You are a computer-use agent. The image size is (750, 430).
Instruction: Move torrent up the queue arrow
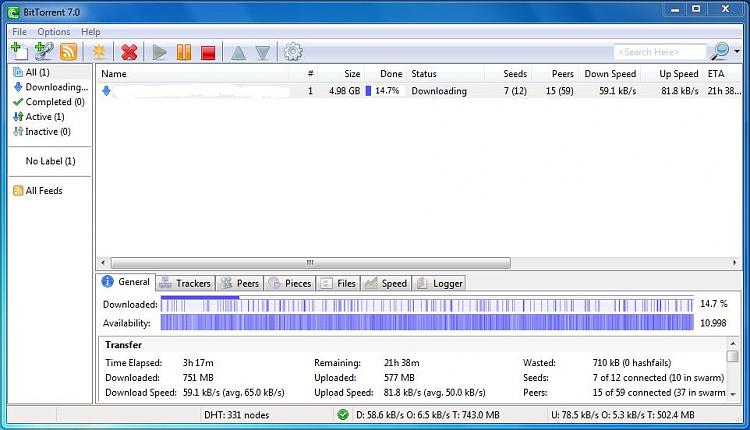238,53
